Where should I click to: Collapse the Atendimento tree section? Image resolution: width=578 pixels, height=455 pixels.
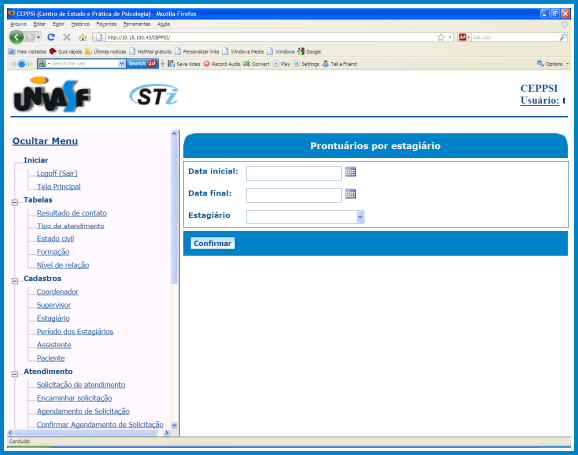pos(15,374)
